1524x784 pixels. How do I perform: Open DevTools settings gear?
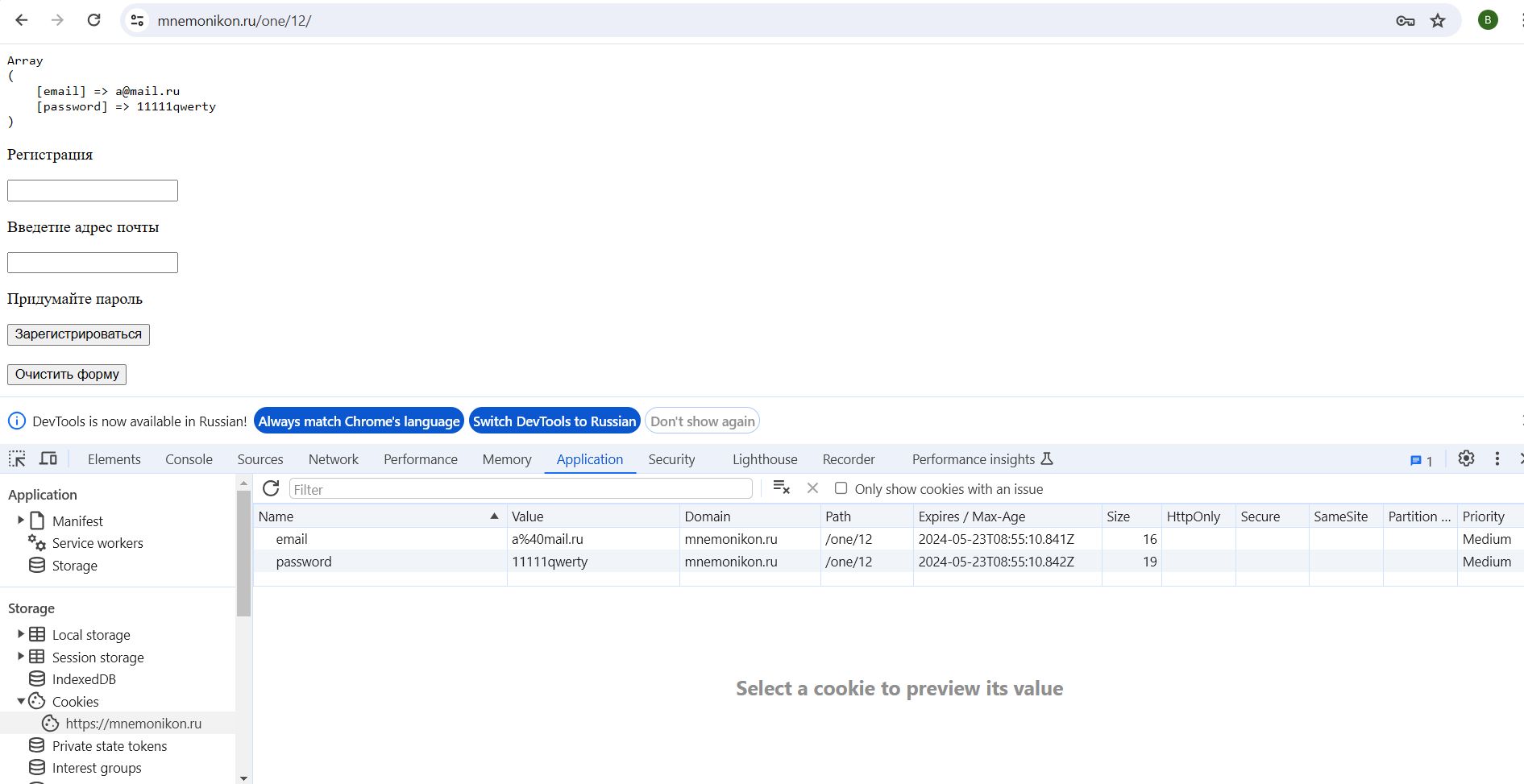pyautogui.click(x=1466, y=458)
